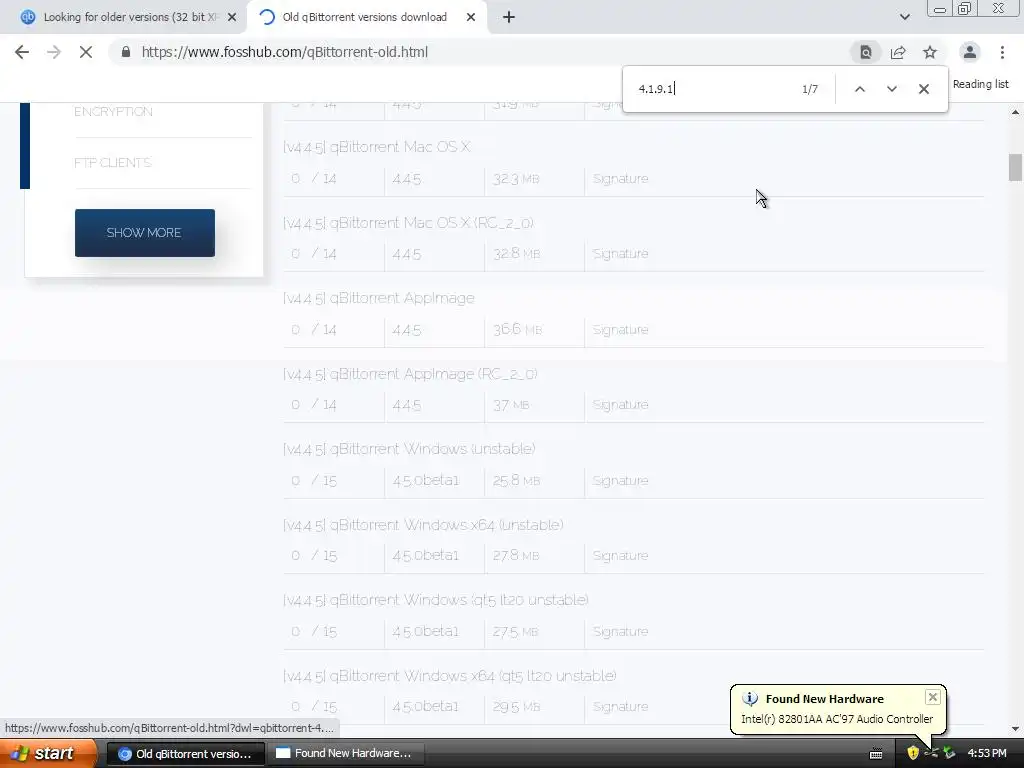The image size is (1024, 768).
Task: Open Signature for the 29.5 MB file
Action: (x=620, y=707)
